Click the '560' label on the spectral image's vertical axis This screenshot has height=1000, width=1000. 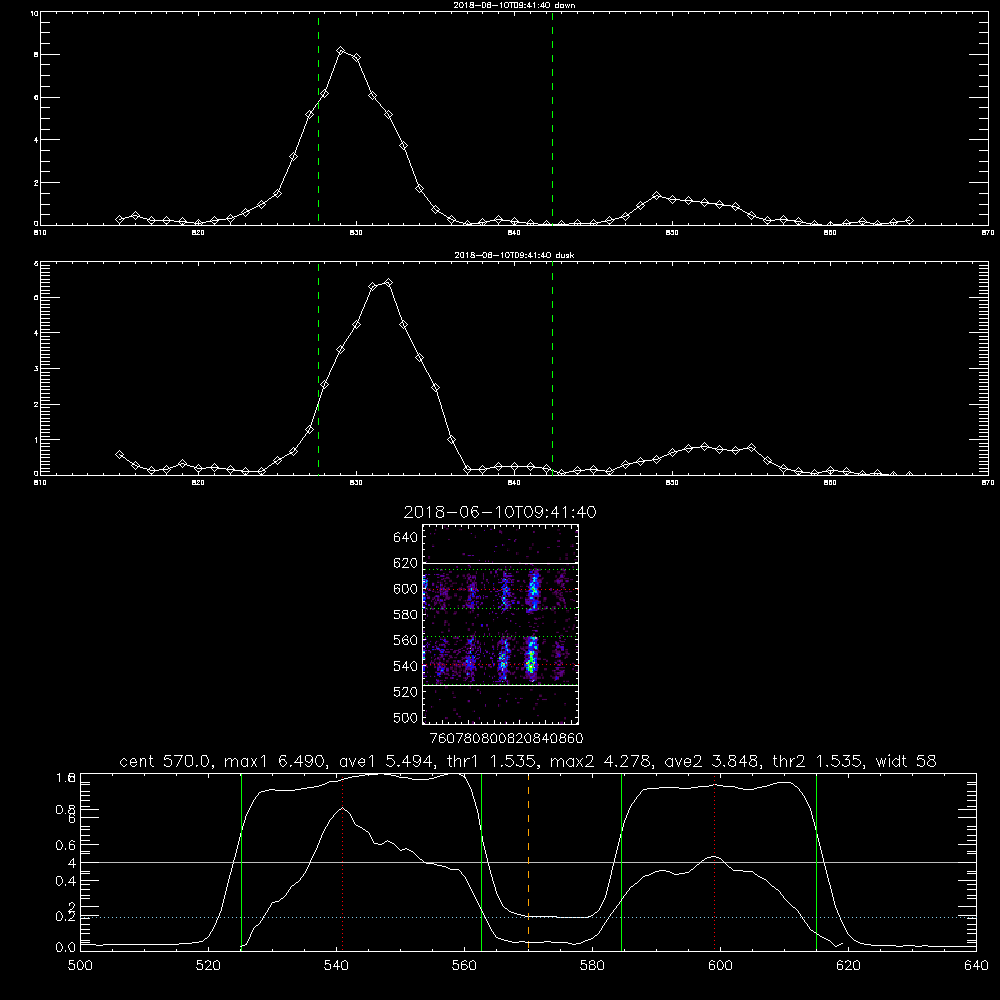pyautogui.click(x=405, y=640)
